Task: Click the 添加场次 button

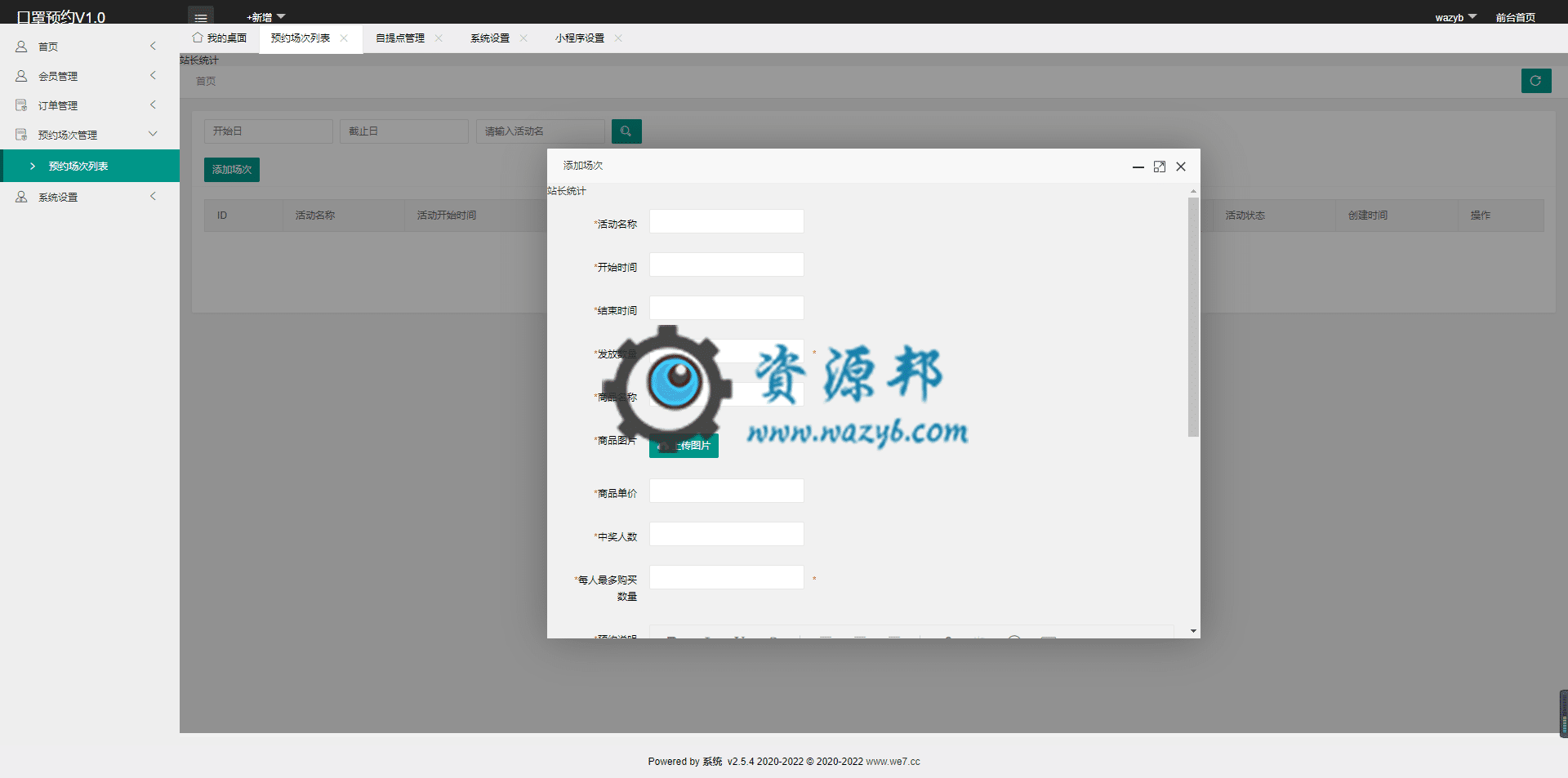Action: tap(232, 170)
